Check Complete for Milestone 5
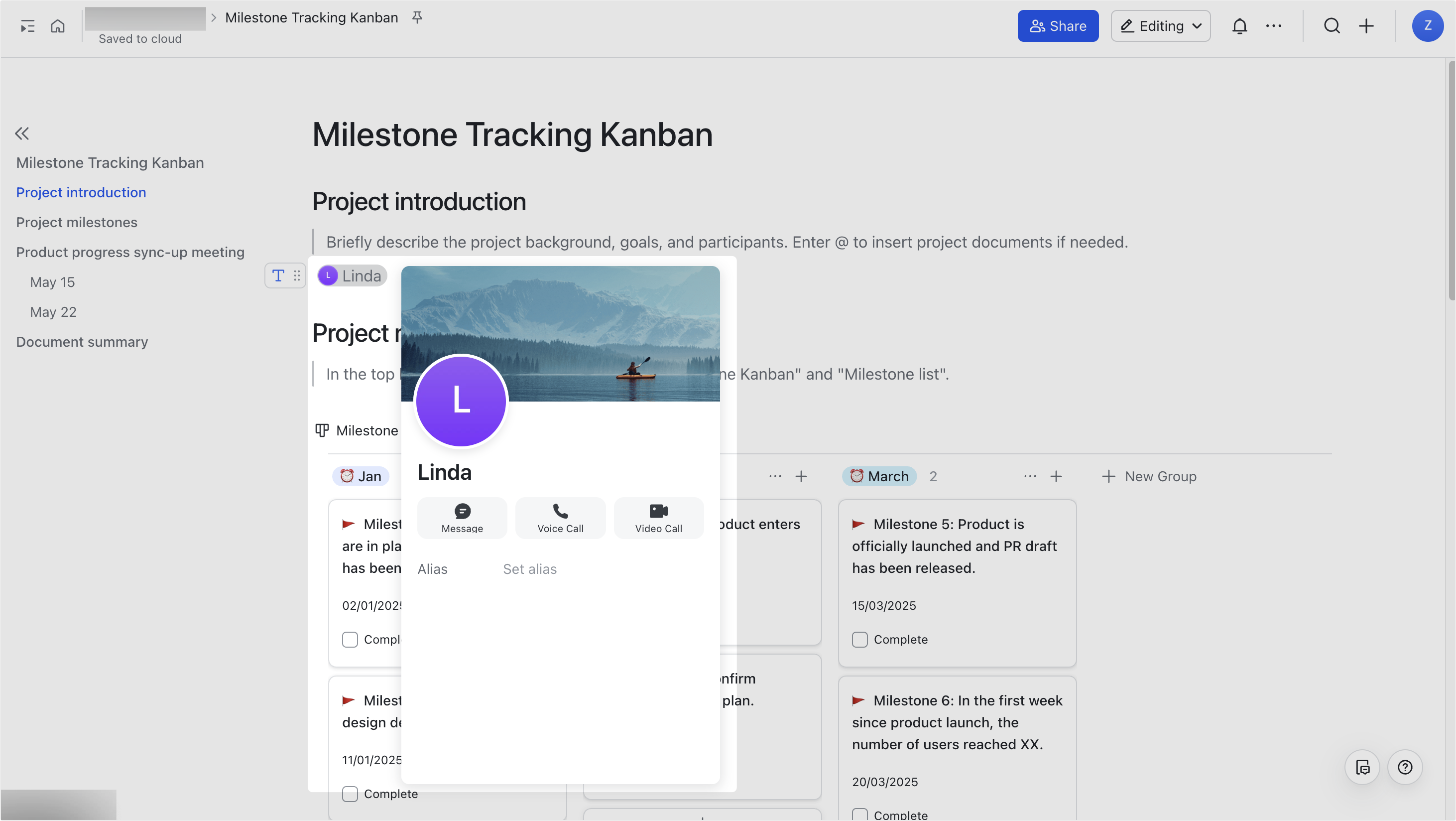 tap(859, 640)
